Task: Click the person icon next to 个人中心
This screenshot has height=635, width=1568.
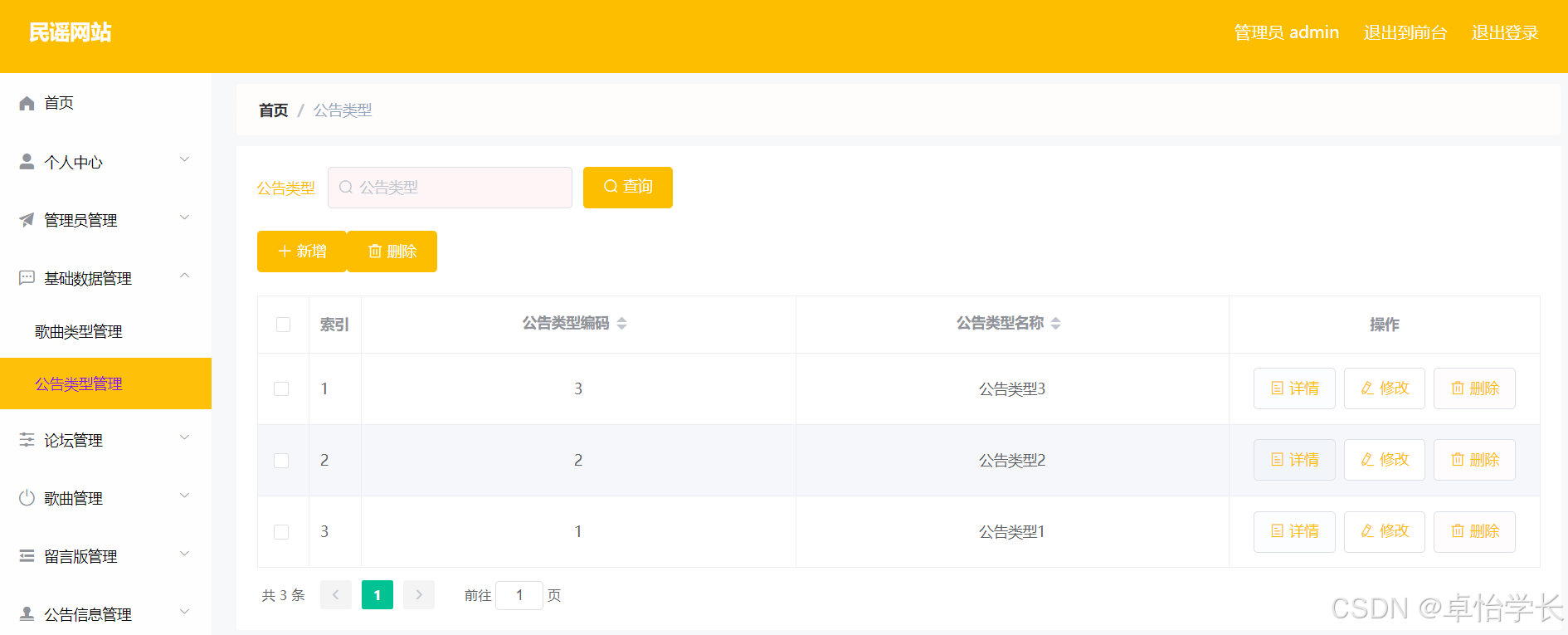Action: [27, 161]
